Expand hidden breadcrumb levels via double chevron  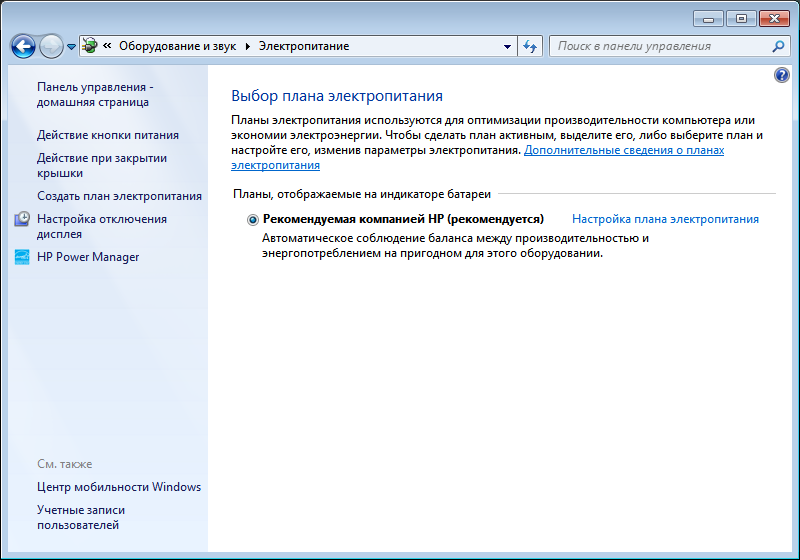coord(107,46)
